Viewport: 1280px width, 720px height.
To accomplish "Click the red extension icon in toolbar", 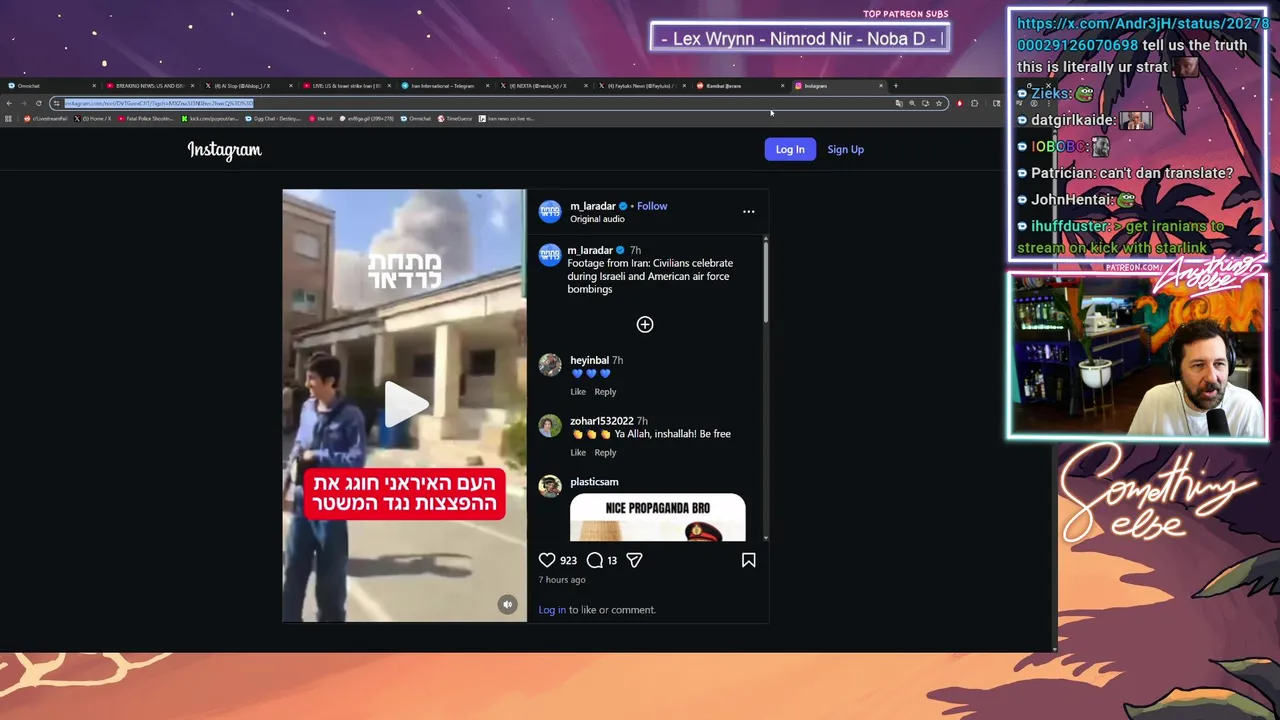I will (x=960, y=103).
